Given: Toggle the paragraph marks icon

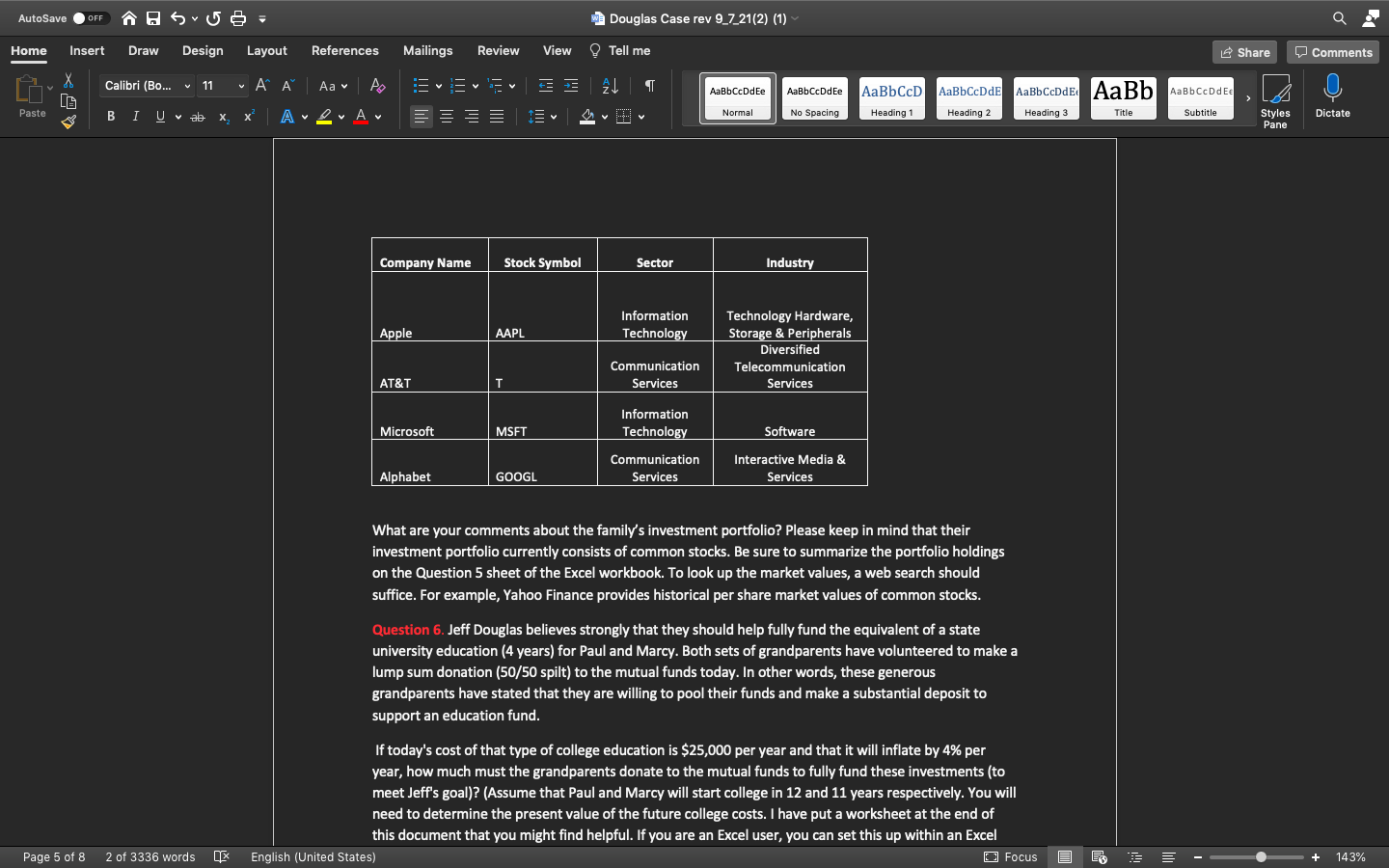Looking at the screenshot, I should pos(649,86).
